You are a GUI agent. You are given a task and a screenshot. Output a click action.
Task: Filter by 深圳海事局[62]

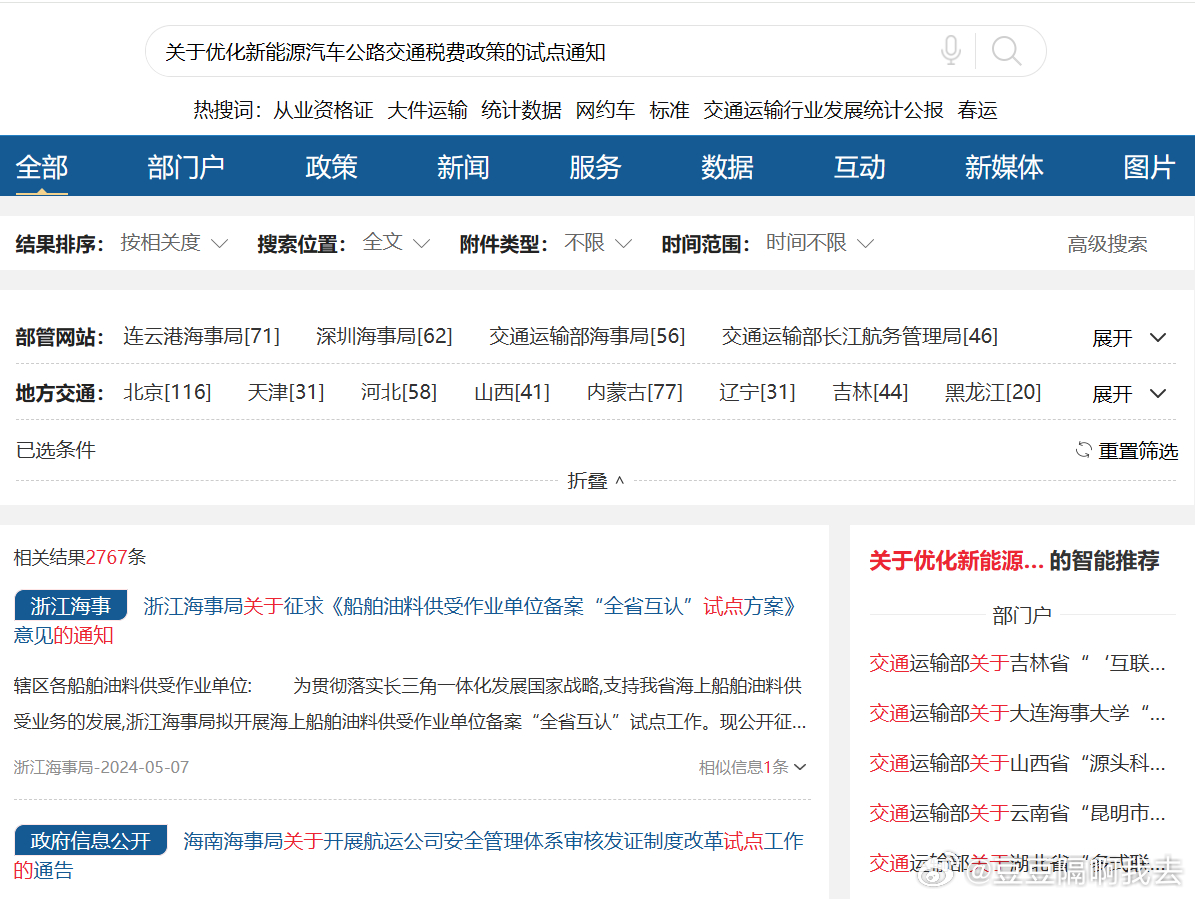(384, 336)
